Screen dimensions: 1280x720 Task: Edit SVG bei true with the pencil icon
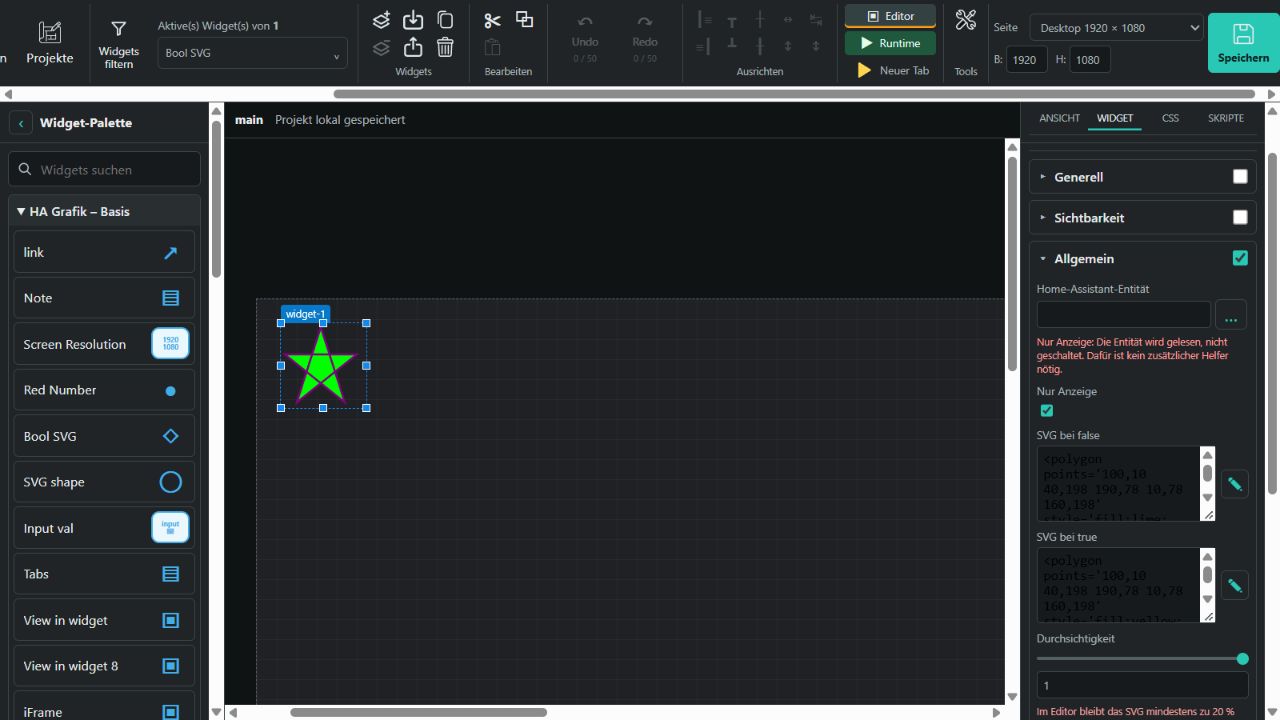coord(1235,585)
